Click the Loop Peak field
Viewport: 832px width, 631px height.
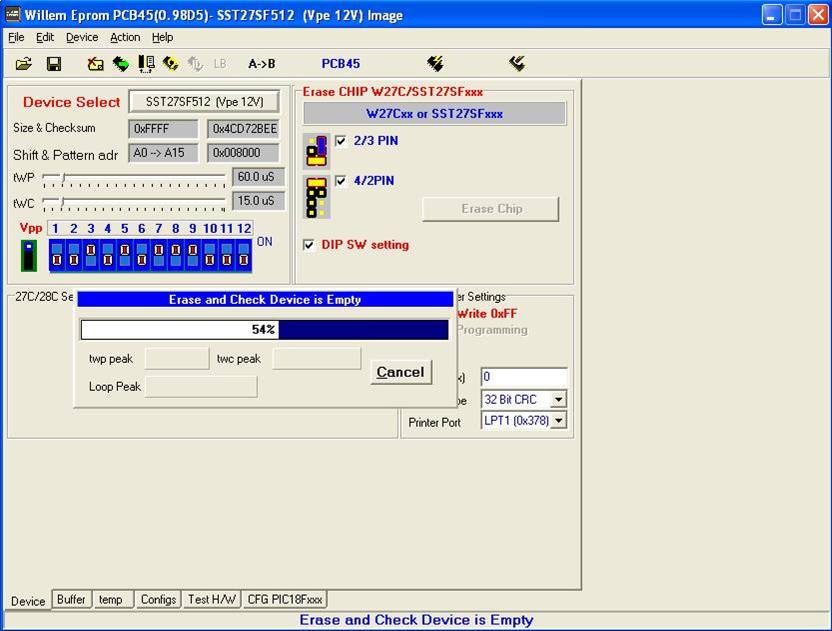201,386
